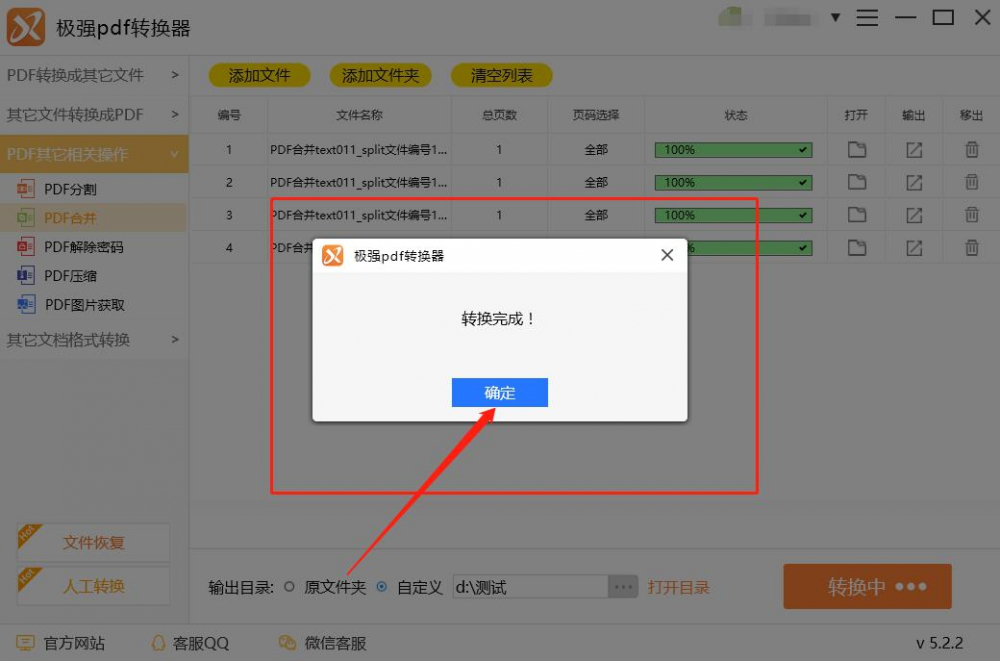1000x661 pixels.
Task: Click the row 3 100% progress bar
Action: point(733,215)
